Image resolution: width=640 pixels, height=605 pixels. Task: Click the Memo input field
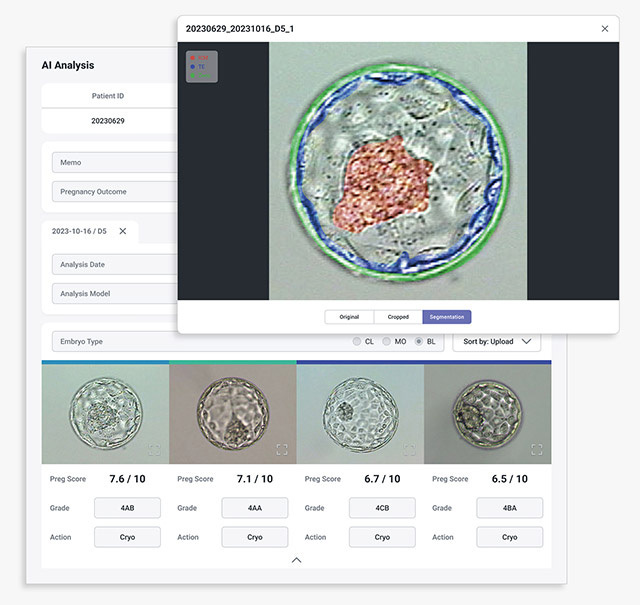pos(113,162)
